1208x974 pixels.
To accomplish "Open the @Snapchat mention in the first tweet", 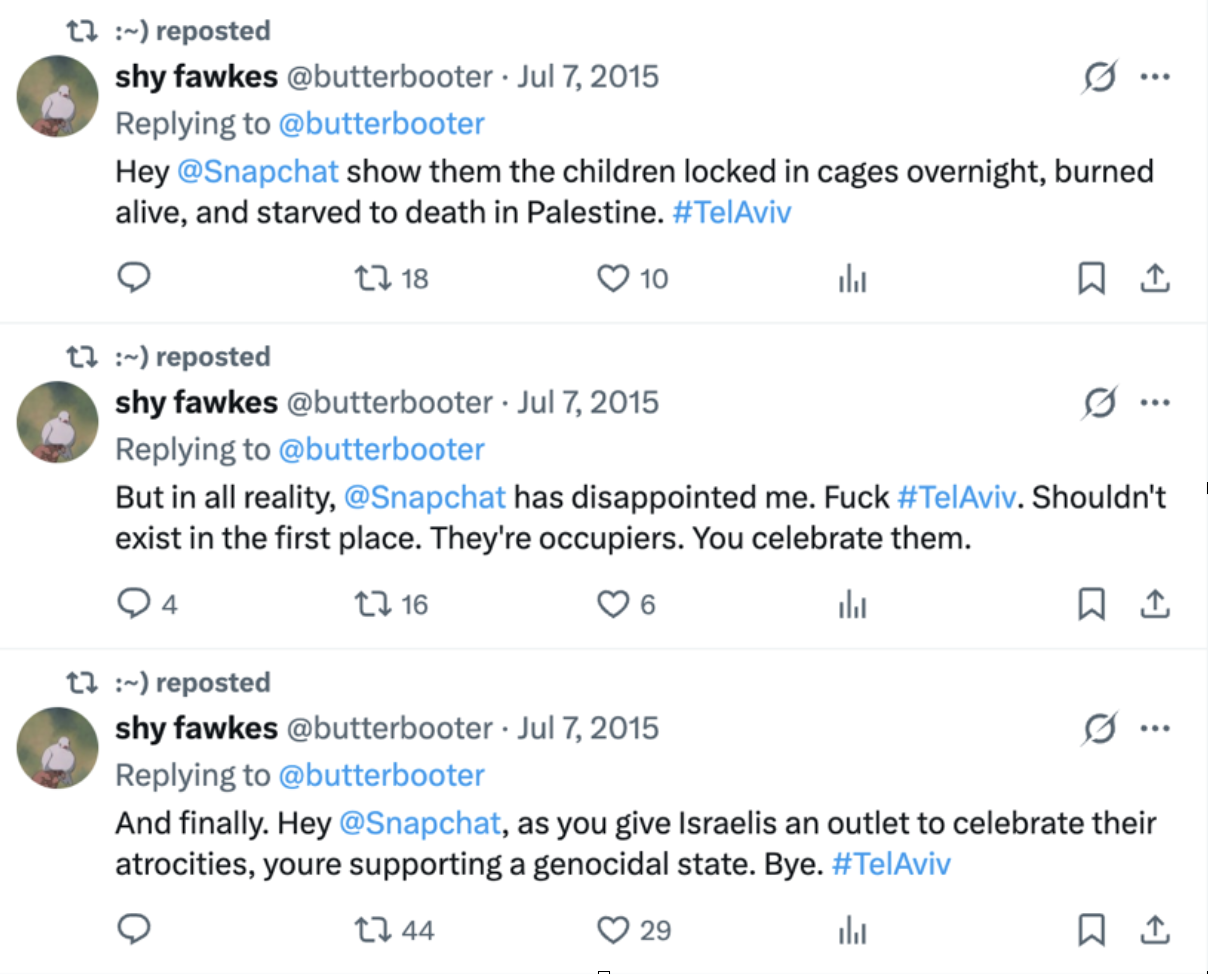I will pyautogui.click(x=258, y=171).
